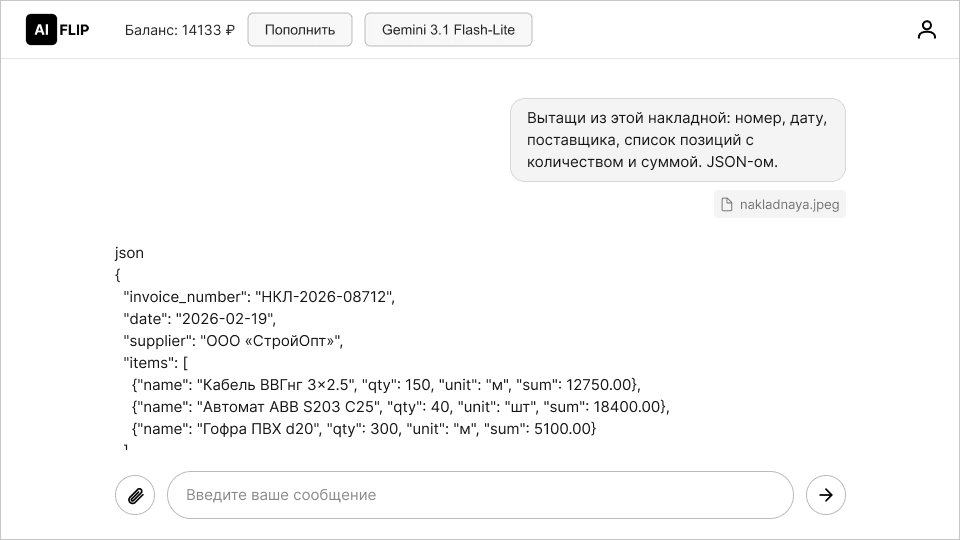Click the paperclip attach file icon
Viewport: 960px width, 540px height.
pyautogui.click(x=135, y=495)
